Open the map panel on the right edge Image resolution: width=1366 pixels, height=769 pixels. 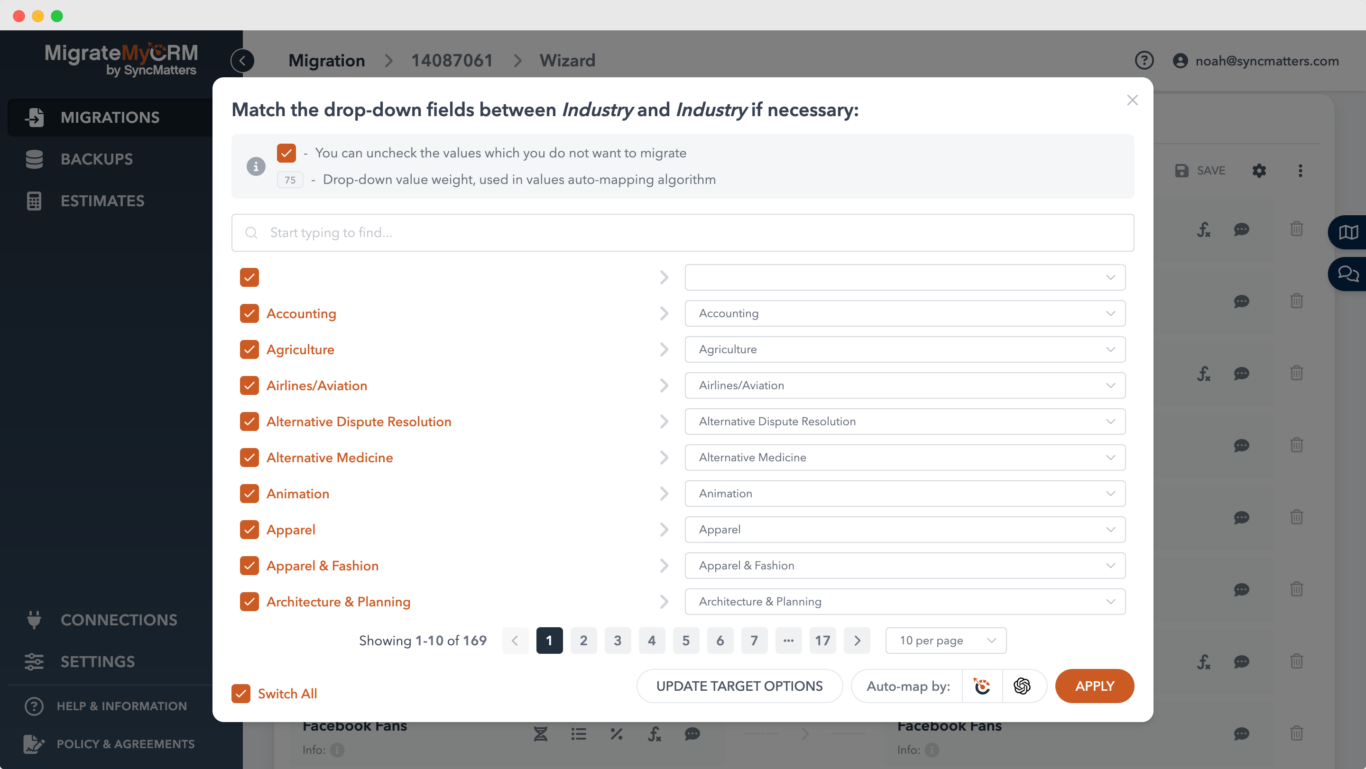(x=1349, y=232)
